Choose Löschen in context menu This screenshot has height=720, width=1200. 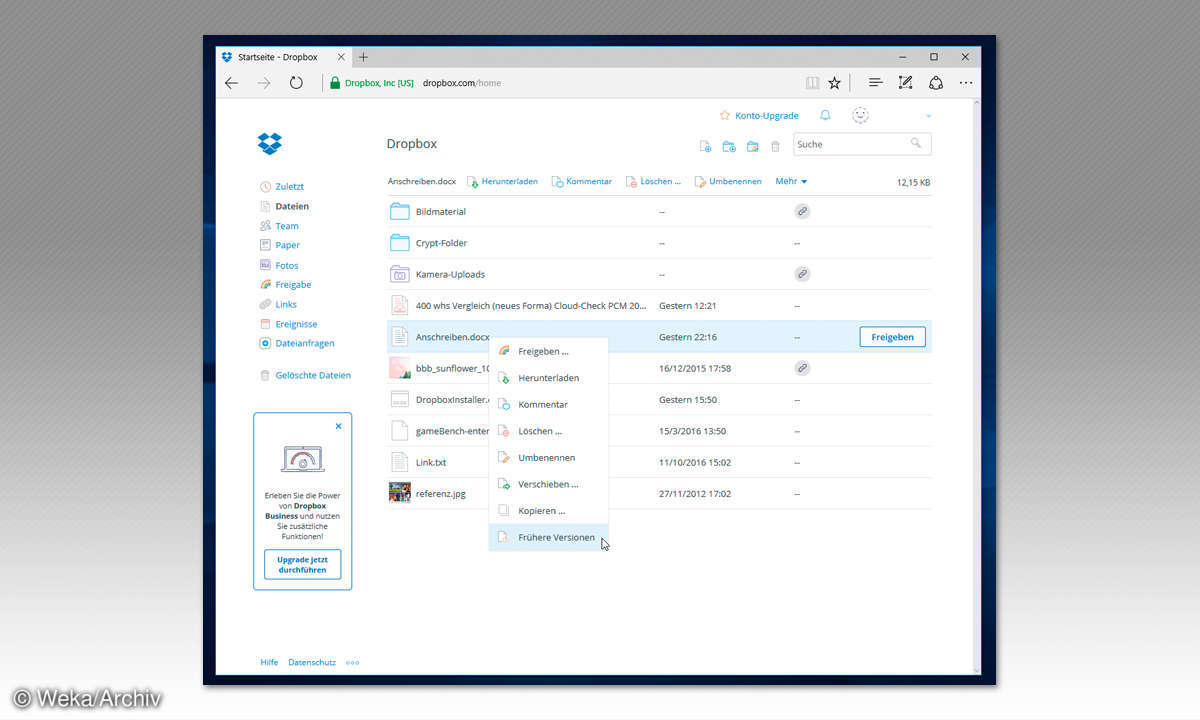[x=548, y=431]
